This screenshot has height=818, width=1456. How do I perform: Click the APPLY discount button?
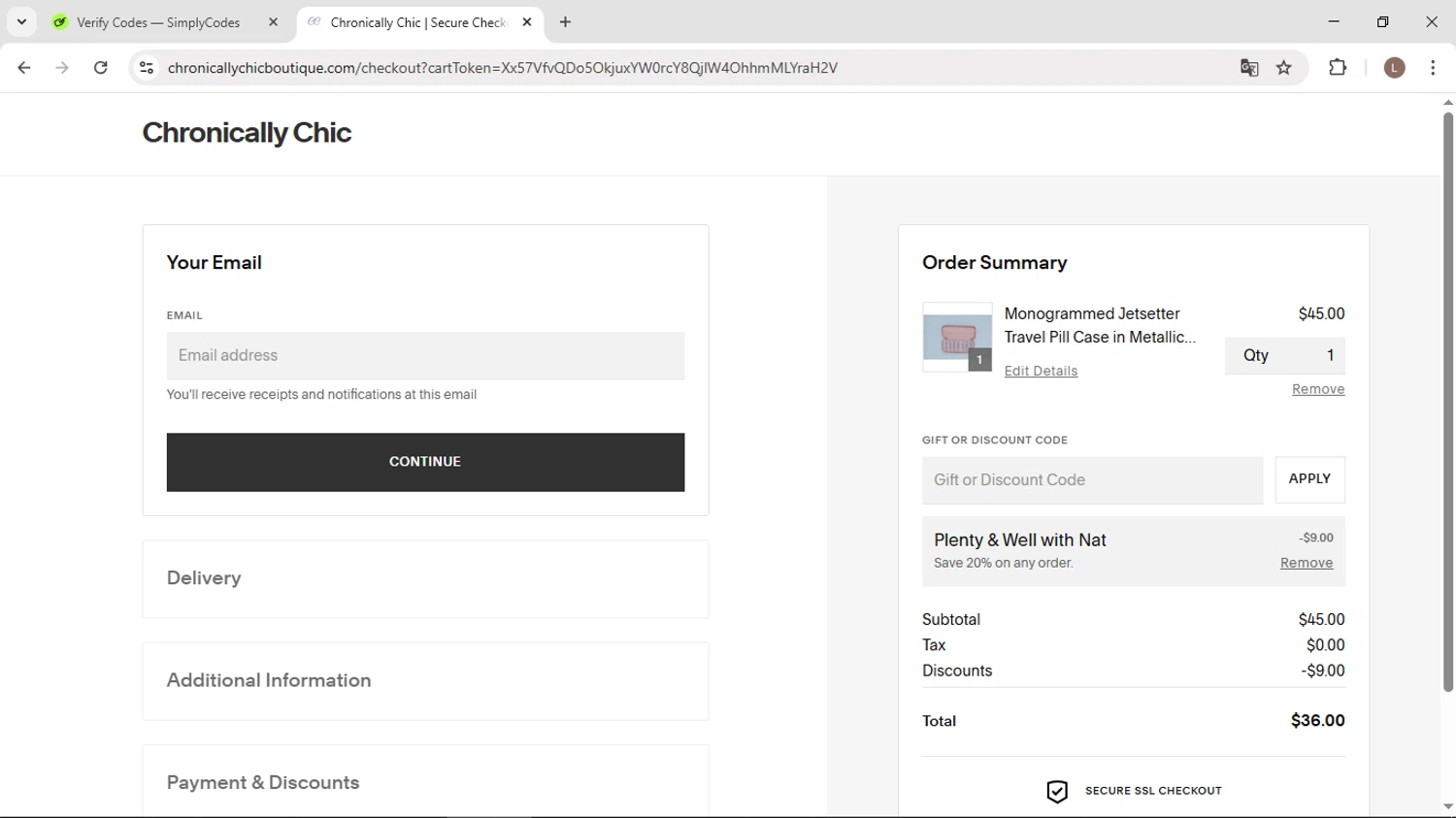point(1309,479)
